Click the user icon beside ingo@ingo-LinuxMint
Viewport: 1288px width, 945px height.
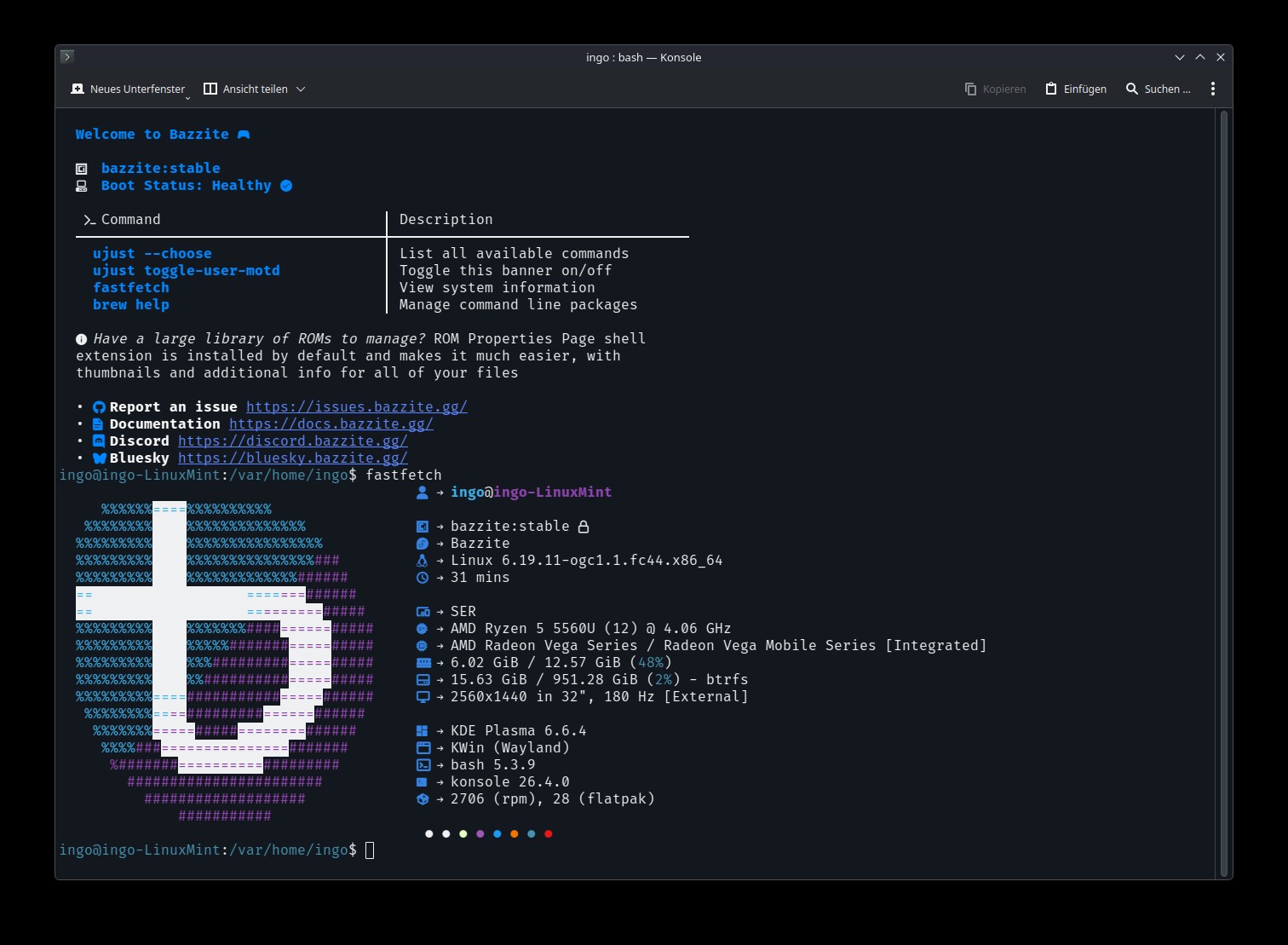click(x=422, y=493)
